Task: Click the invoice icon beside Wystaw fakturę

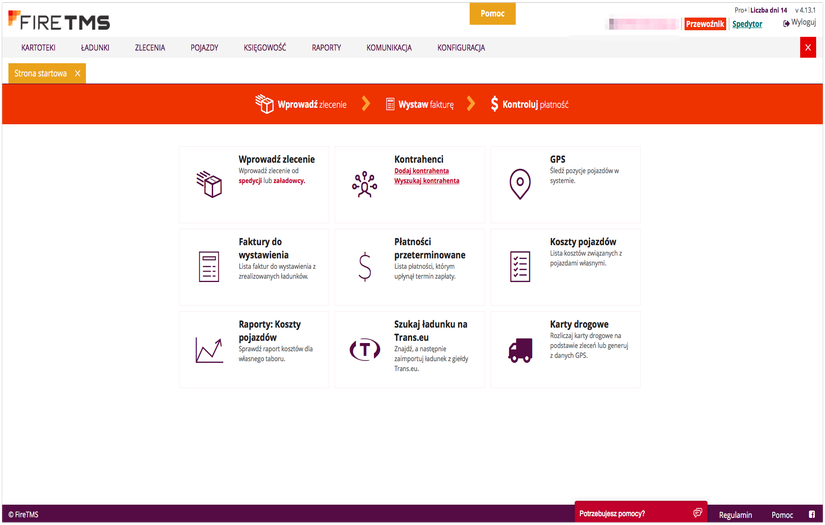Action: point(390,104)
